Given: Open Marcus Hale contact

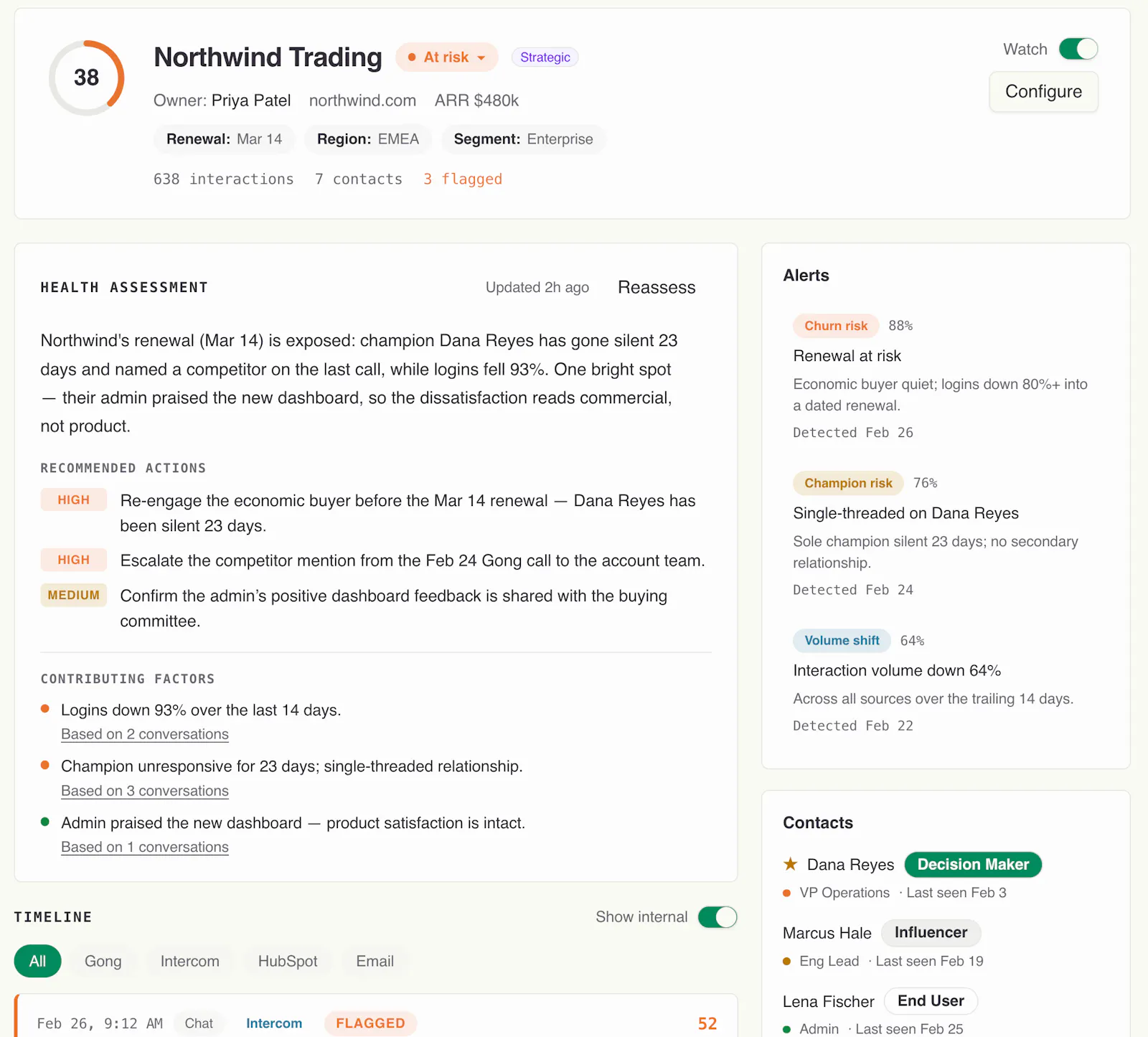Looking at the screenshot, I should (827, 933).
